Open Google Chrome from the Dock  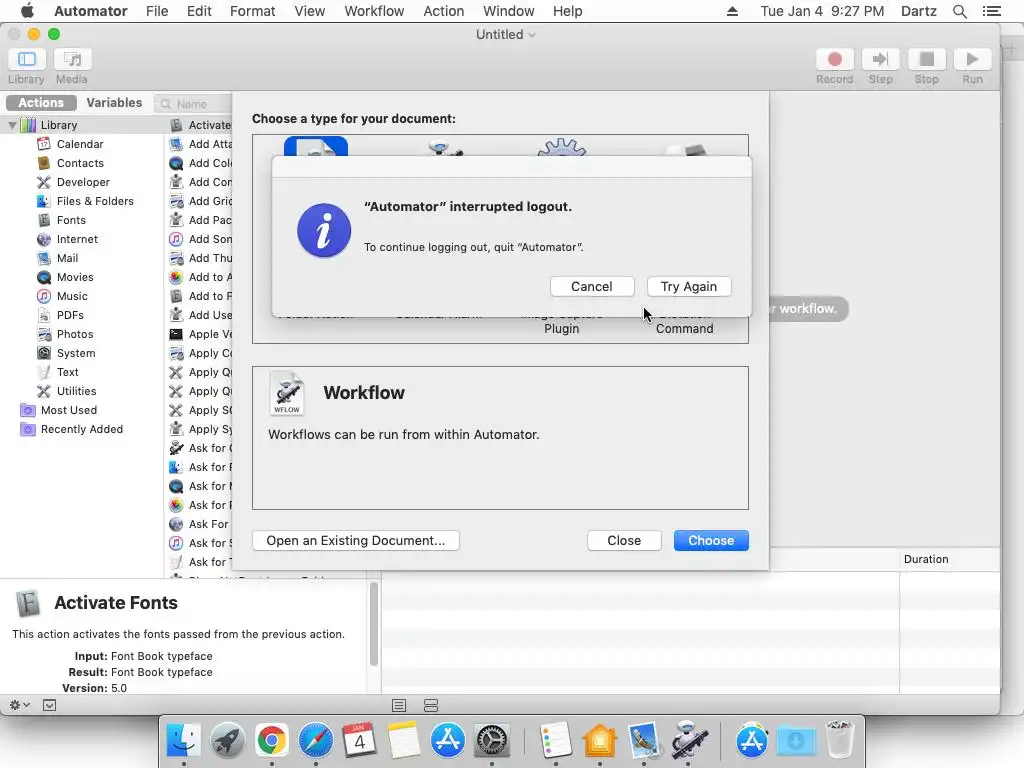click(271, 741)
